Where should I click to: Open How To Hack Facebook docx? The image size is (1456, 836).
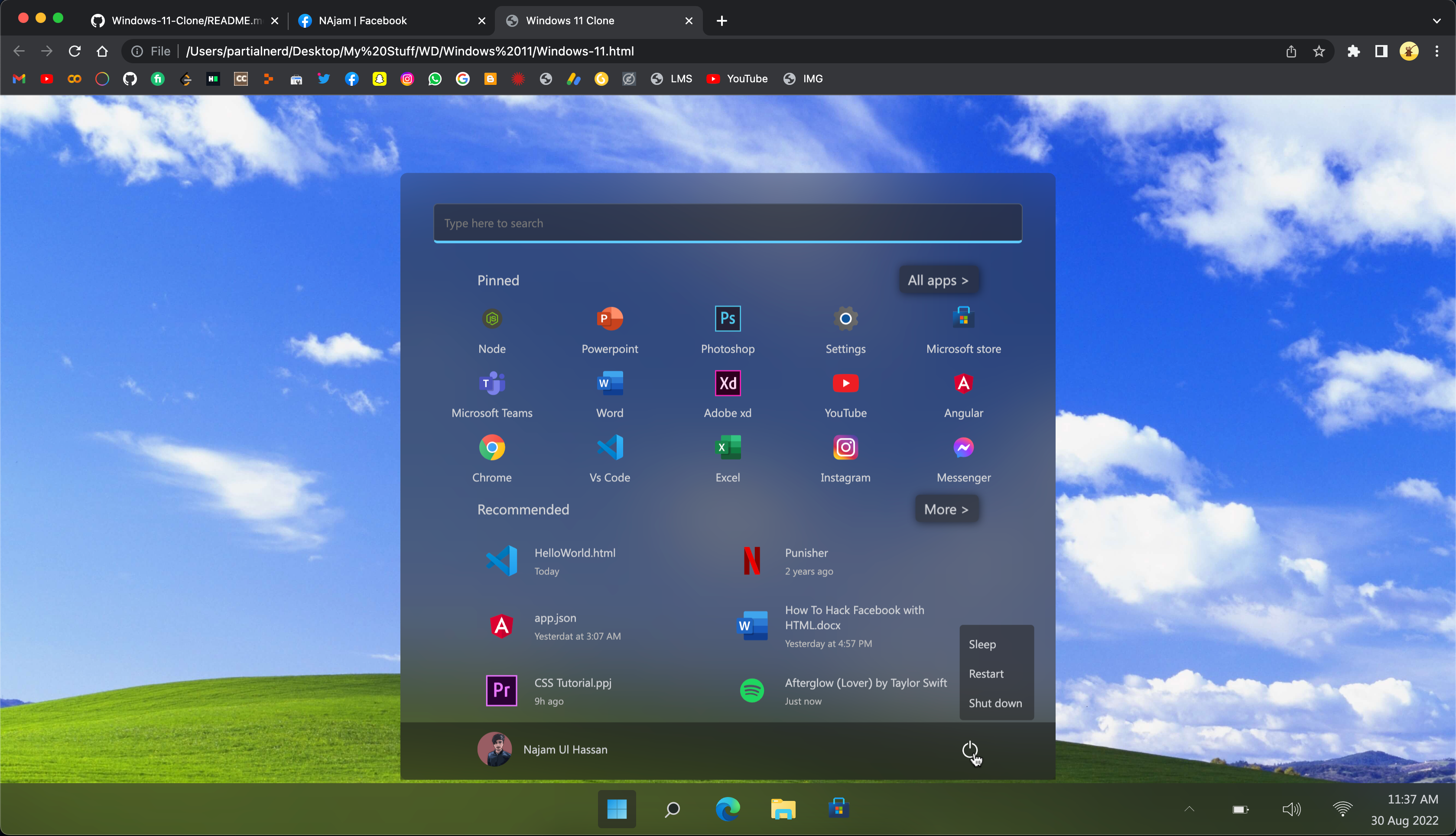click(x=831, y=626)
